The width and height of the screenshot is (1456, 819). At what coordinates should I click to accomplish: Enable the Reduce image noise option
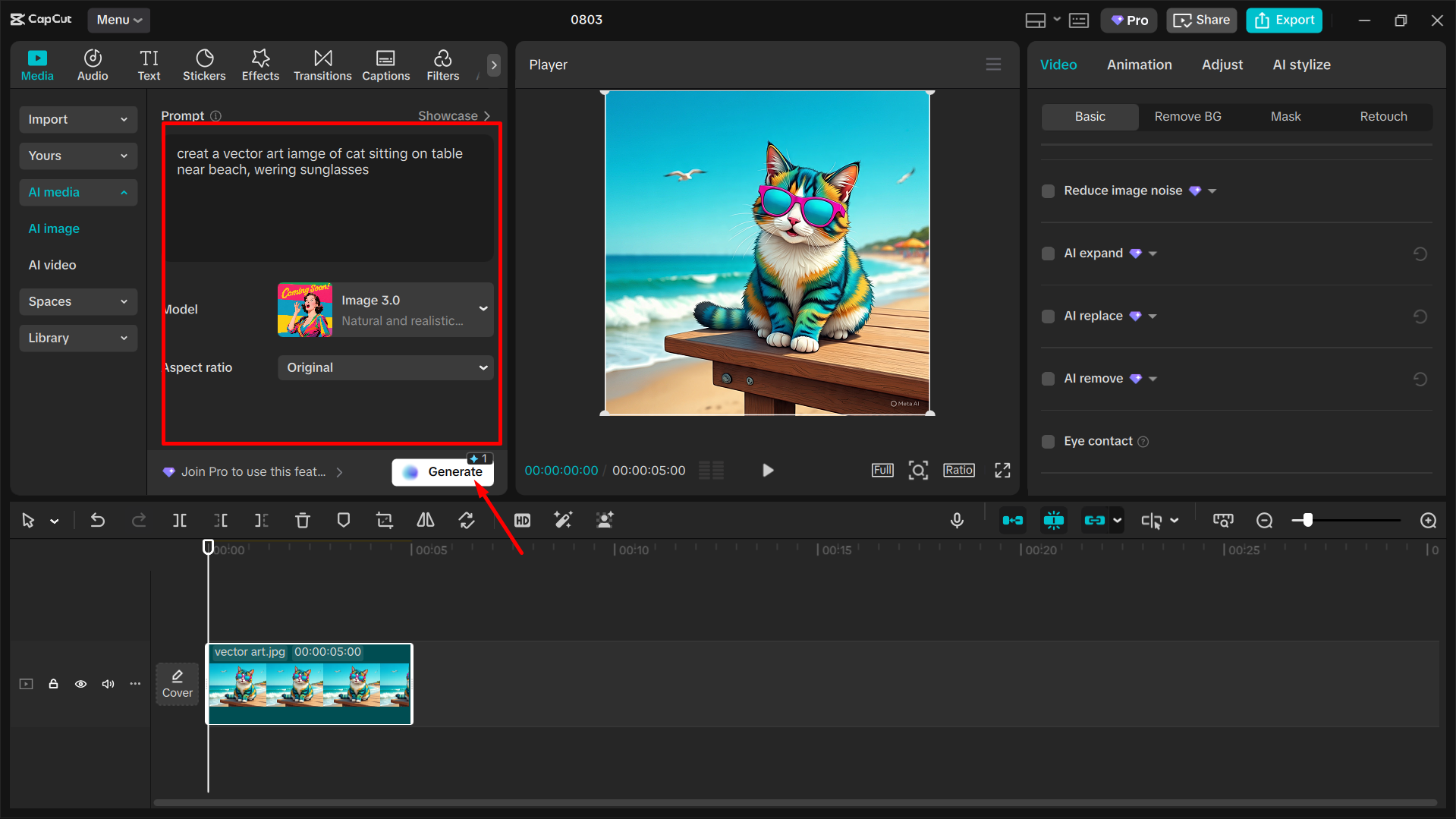click(1048, 191)
